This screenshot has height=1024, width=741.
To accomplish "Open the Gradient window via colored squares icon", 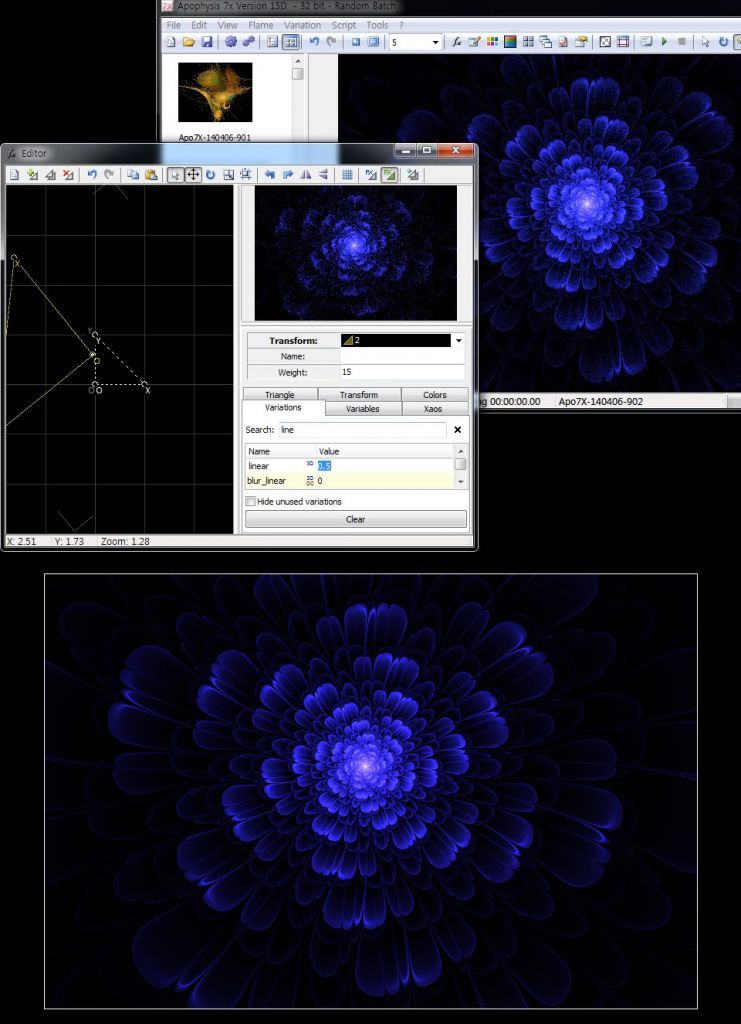I will pyautogui.click(x=492, y=42).
